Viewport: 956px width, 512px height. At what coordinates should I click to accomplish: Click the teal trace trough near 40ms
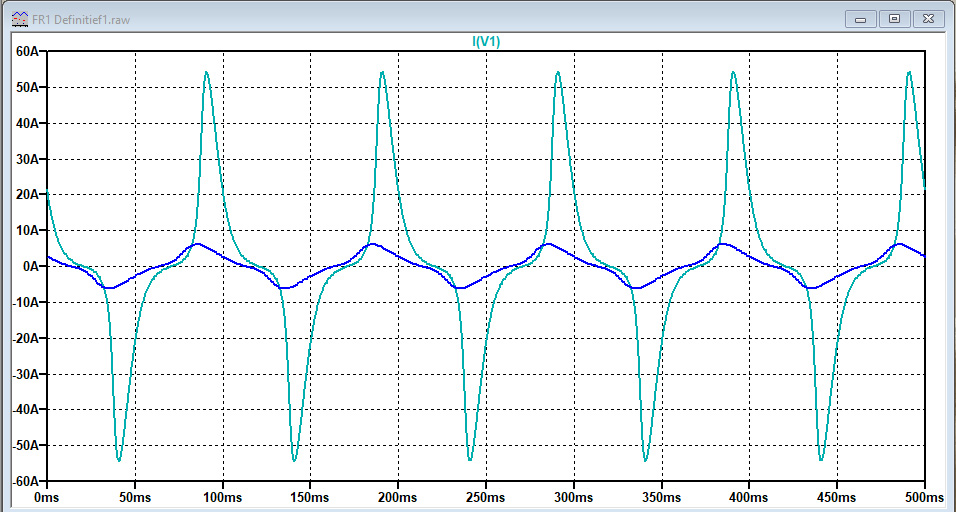click(x=119, y=460)
